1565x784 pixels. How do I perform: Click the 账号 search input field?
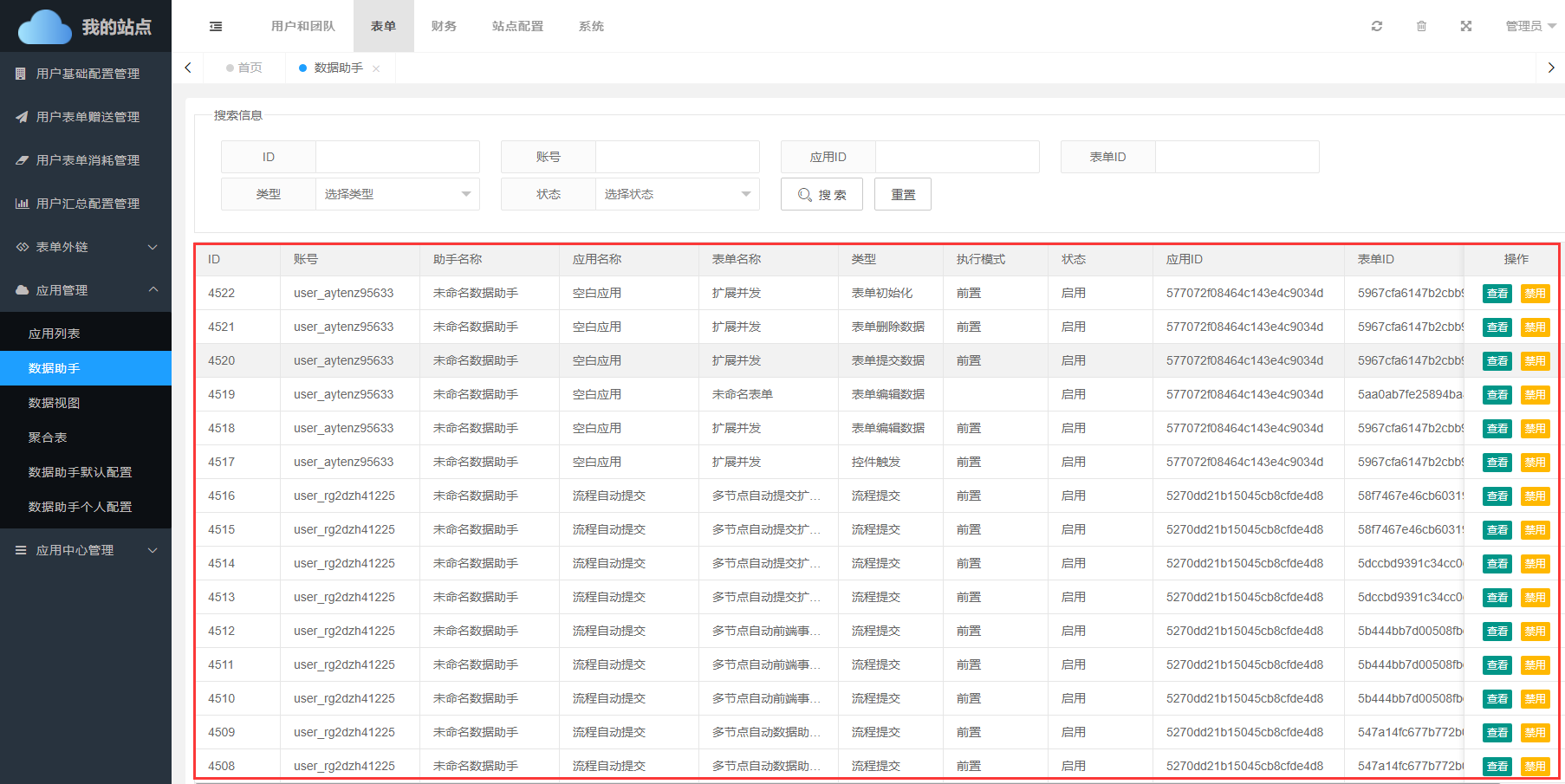pyautogui.click(x=677, y=157)
